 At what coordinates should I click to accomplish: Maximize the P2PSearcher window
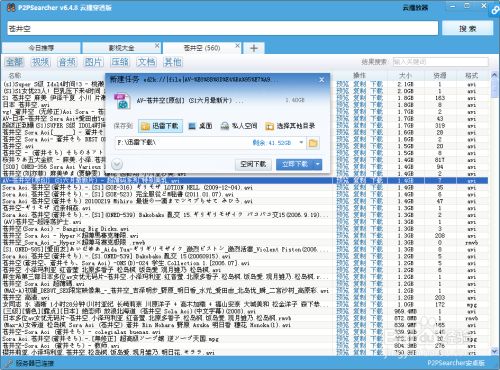(467, 6)
